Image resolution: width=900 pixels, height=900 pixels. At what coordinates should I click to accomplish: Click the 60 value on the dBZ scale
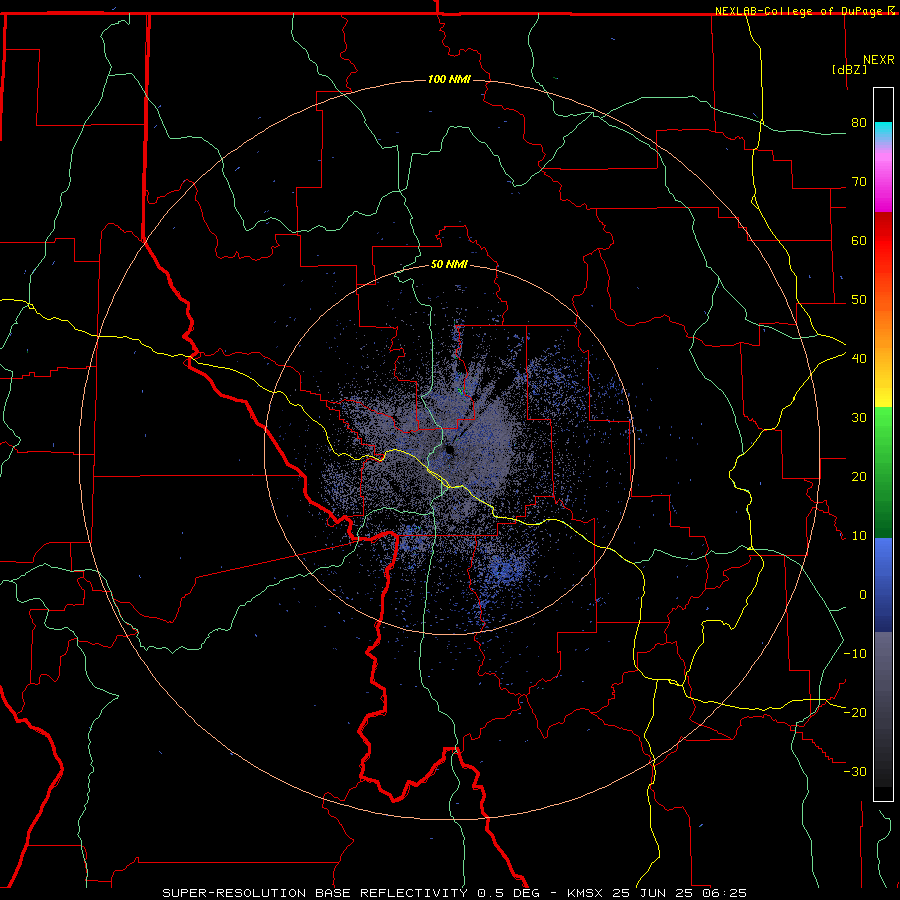pyautogui.click(x=859, y=240)
